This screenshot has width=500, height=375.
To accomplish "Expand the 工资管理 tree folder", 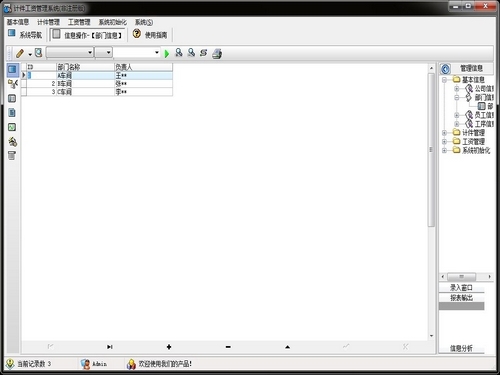I will coord(444,142).
